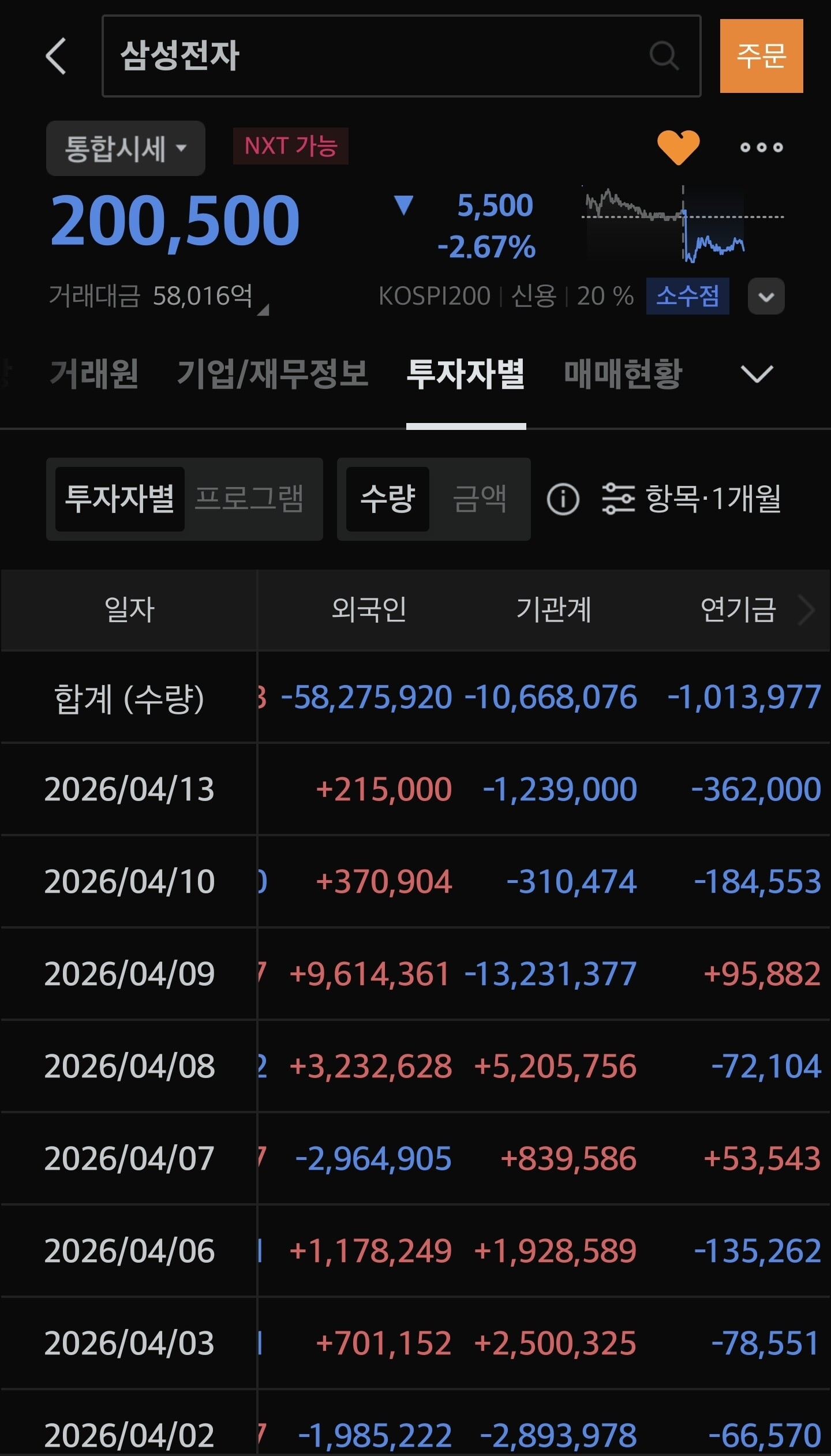Tap the KOSPI200 label
The width and height of the screenshot is (831, 1456).
pyautogui.click(x=434, y=296)
